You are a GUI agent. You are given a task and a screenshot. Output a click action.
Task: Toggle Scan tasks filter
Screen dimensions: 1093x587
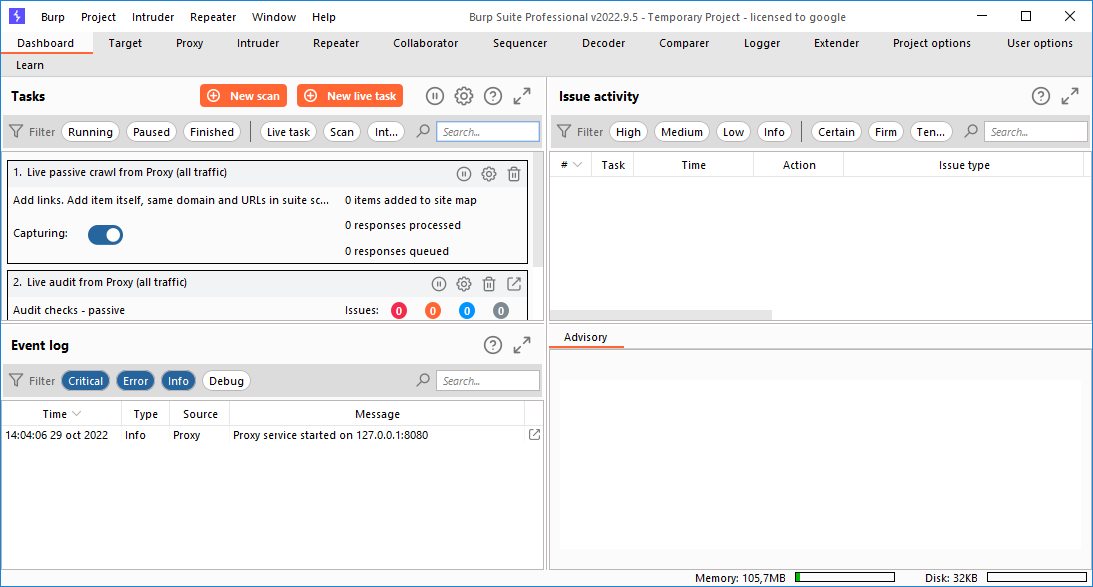tap(342, 132)
